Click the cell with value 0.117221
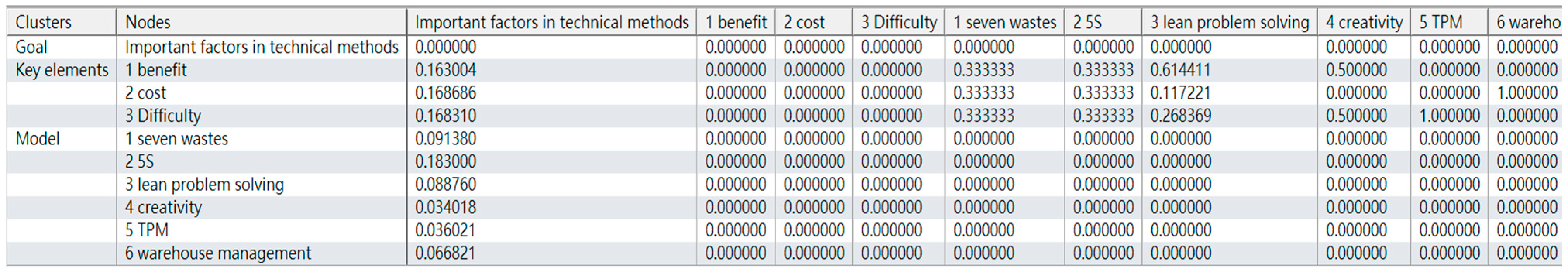 pyautogui.click(x=1180, y=93)
